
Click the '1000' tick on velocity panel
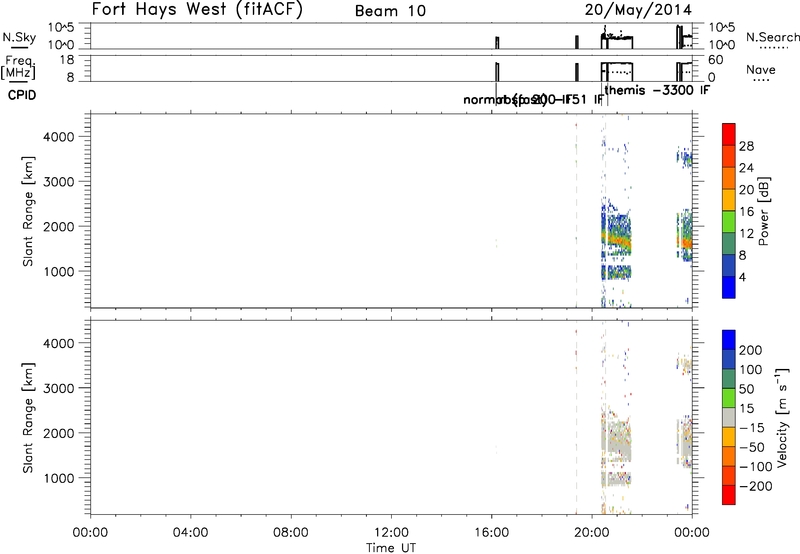pos(59,478)
